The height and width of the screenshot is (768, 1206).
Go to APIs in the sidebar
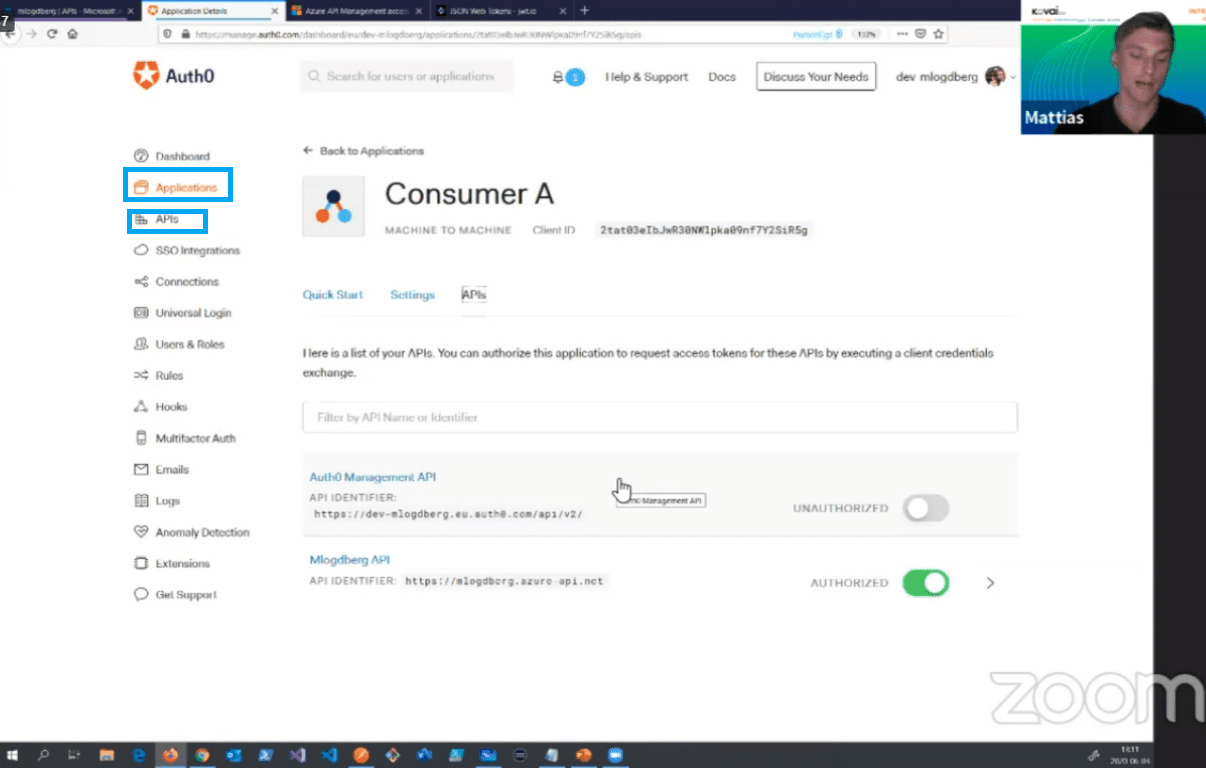156,219
